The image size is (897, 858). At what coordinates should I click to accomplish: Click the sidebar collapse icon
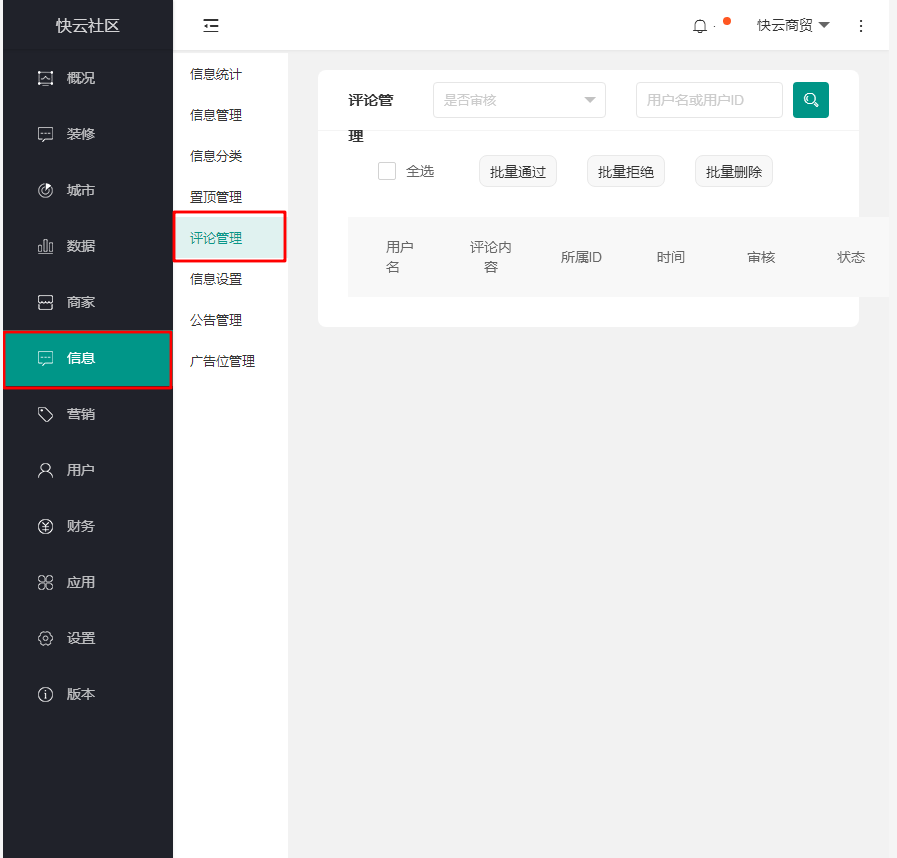coord(211,26)
